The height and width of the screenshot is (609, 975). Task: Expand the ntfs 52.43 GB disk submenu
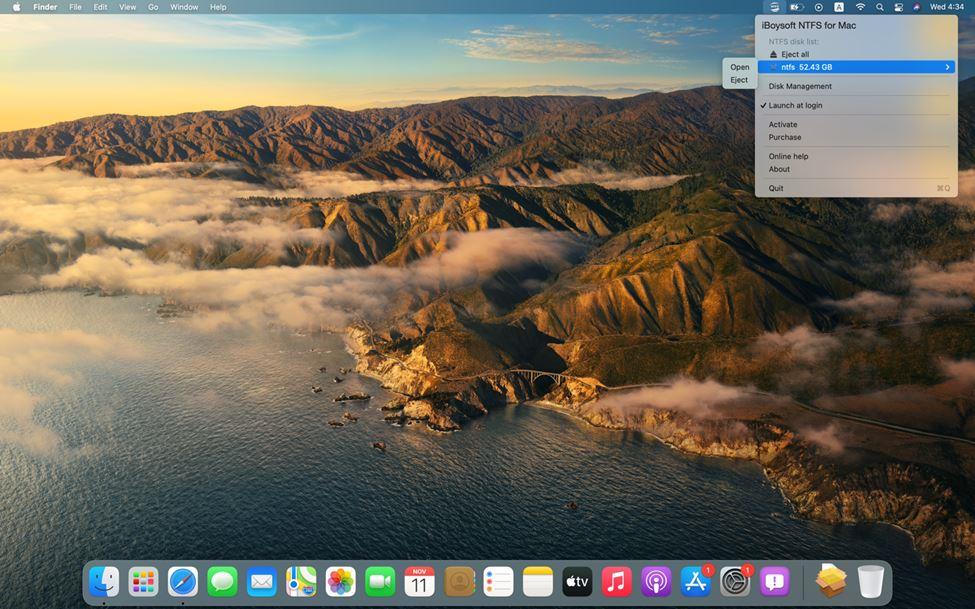[x=855, y=66]
